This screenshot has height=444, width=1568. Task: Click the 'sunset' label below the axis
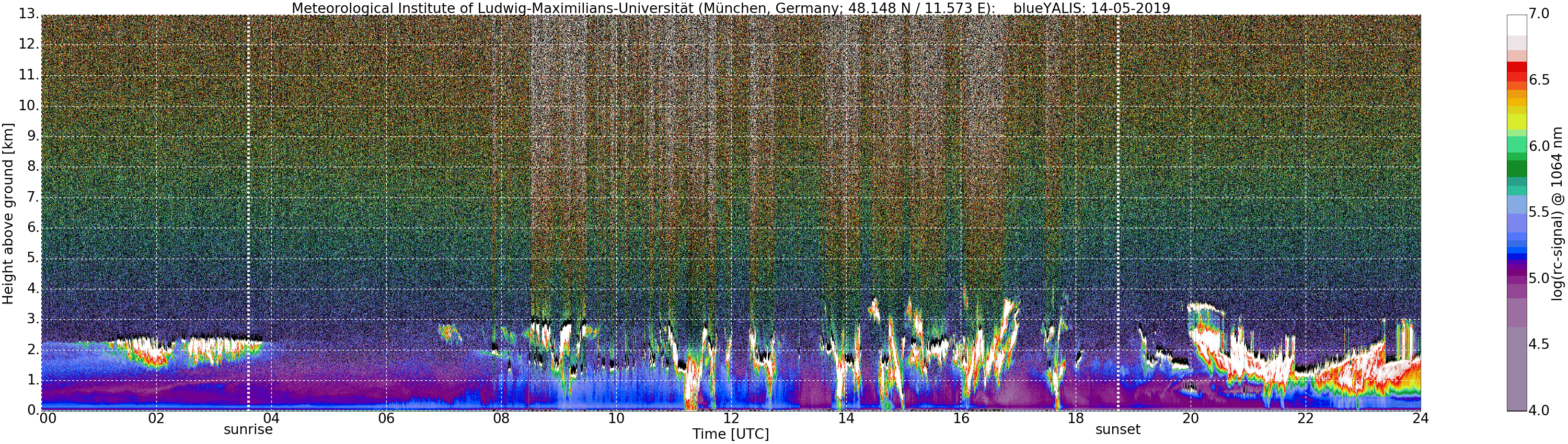pos(1118,429)
